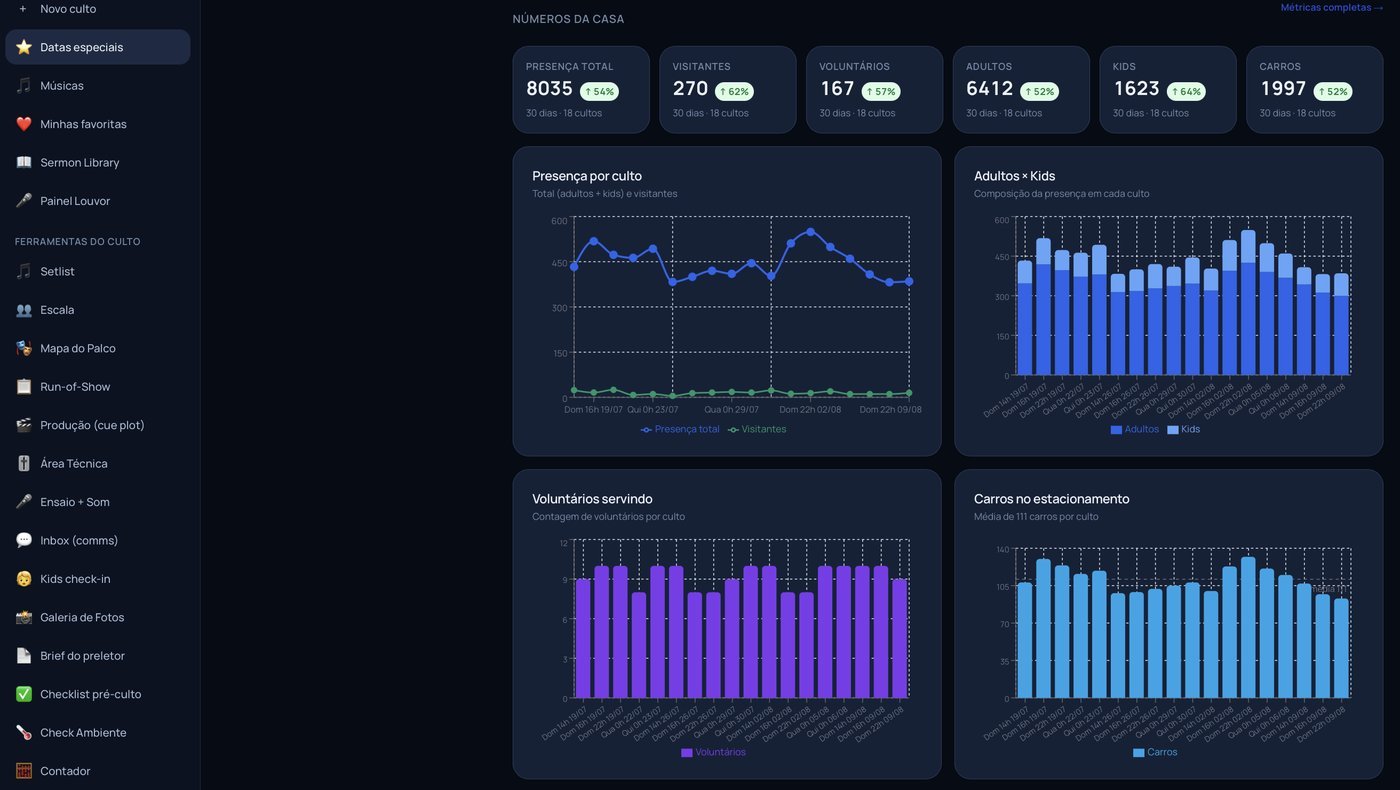
Task: Open the Presença Total card
Action: [581, 90]
